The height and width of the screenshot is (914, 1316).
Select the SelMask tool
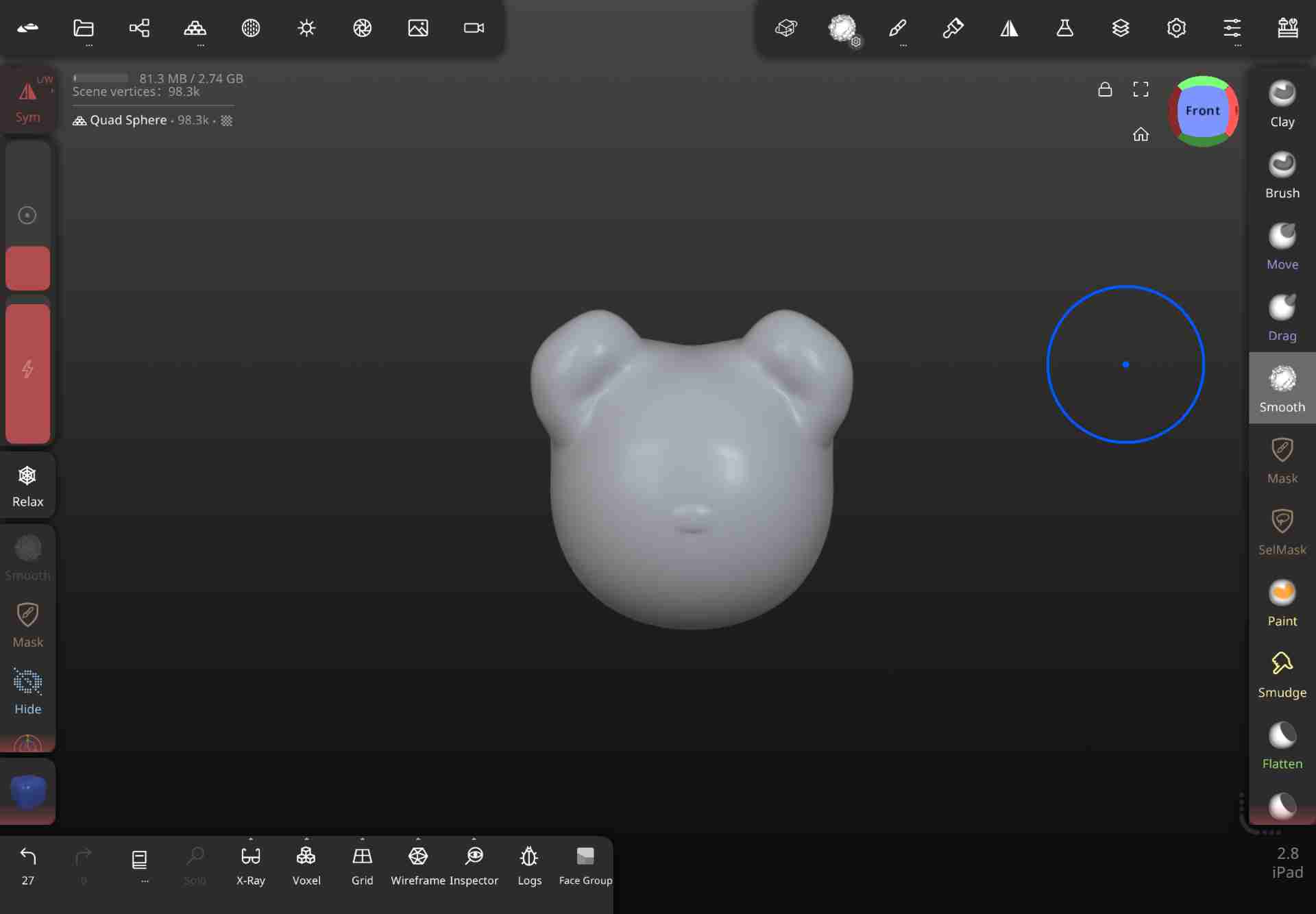[x=1282, y=532]
